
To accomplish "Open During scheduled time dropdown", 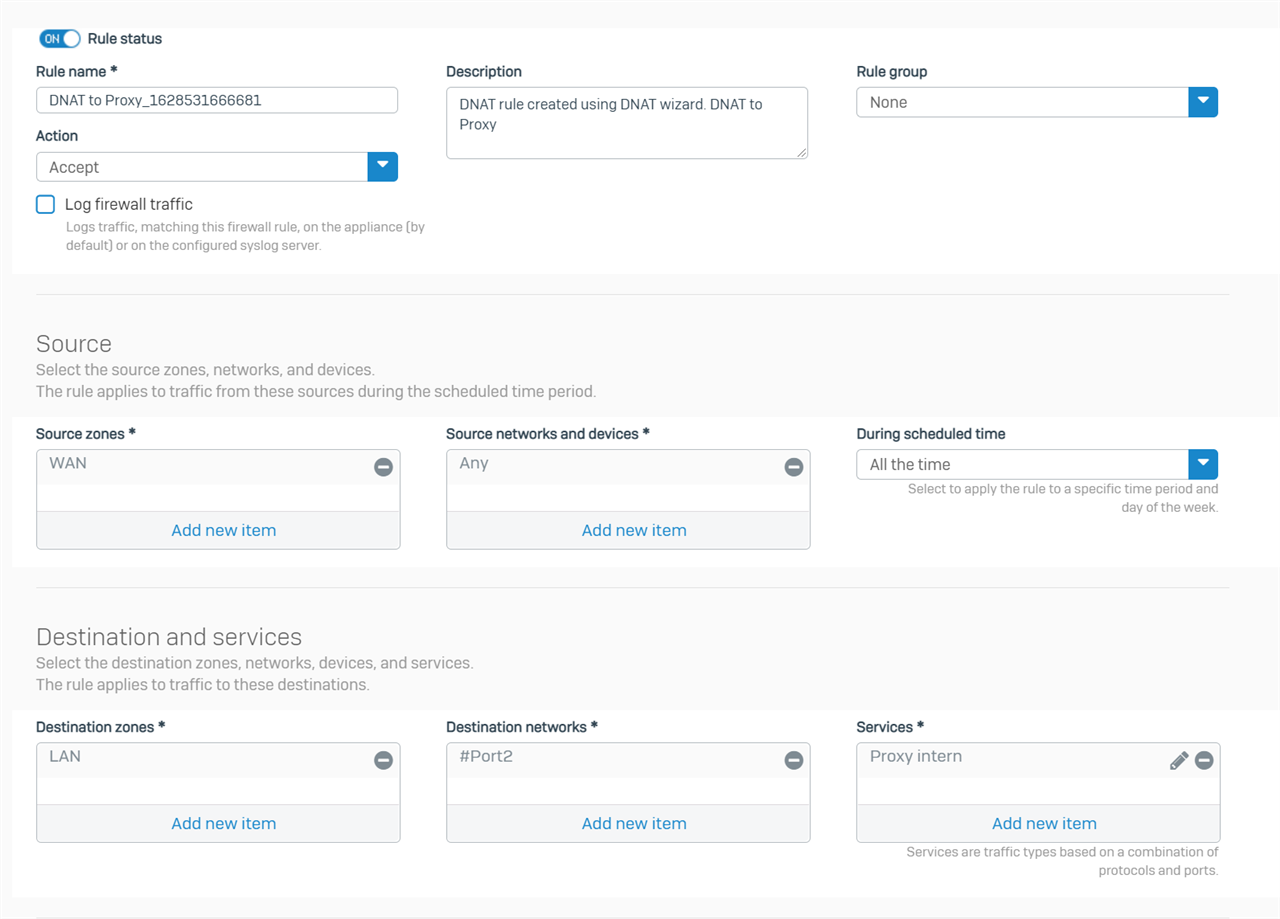I will 1202,464.
